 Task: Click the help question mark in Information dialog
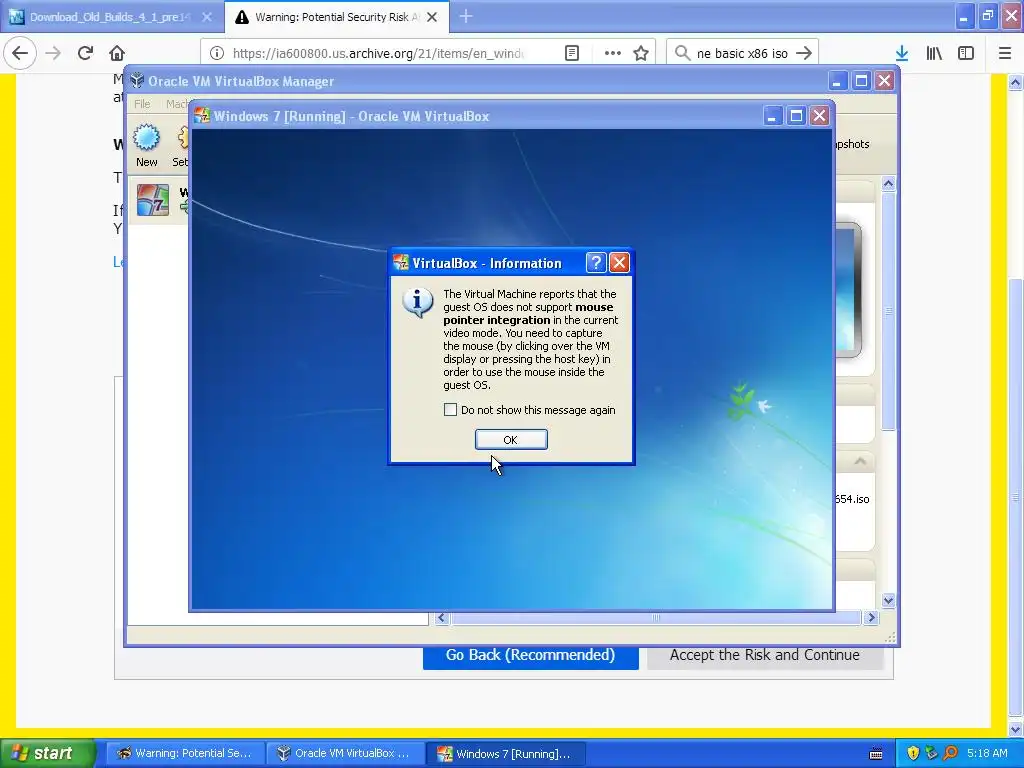point(596,263)
